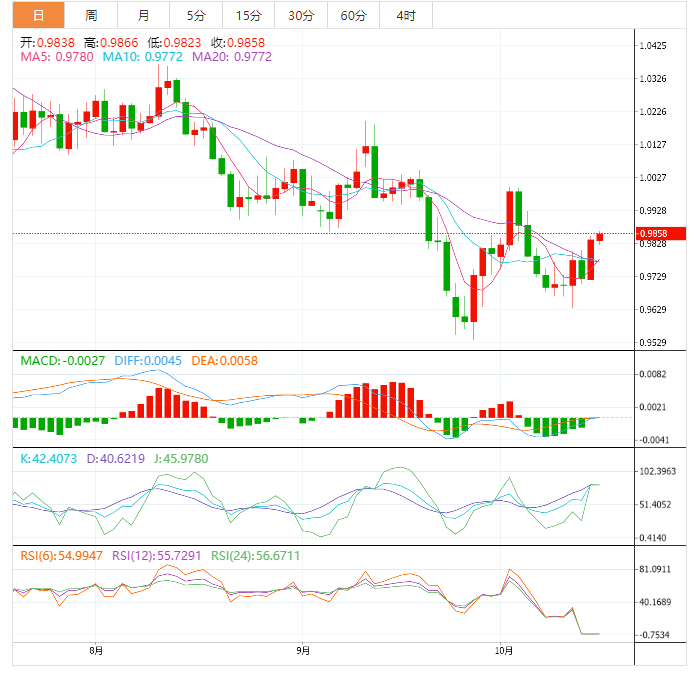The height and width of the screenshot is (674, 698).
Task: Click the red 0.9858 current price label
Action: [660, 233]
